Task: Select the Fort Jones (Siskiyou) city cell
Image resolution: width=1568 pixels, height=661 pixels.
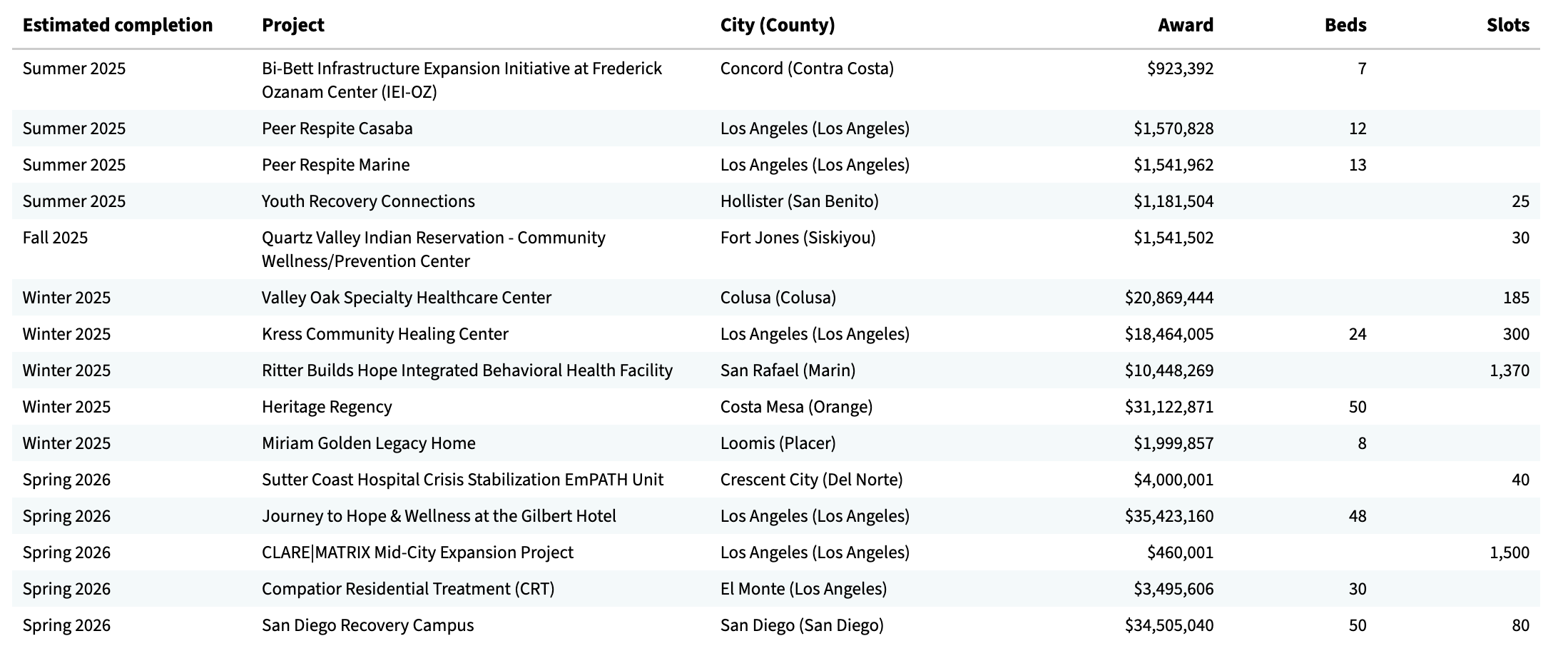Action: [798, 238]
